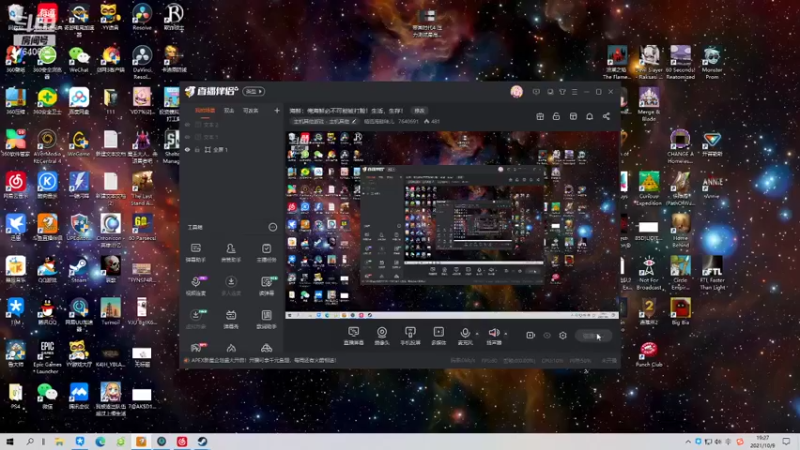This screenshot has width=800, height=450.
Task: Open the user avatar profile
Action: 516,92
